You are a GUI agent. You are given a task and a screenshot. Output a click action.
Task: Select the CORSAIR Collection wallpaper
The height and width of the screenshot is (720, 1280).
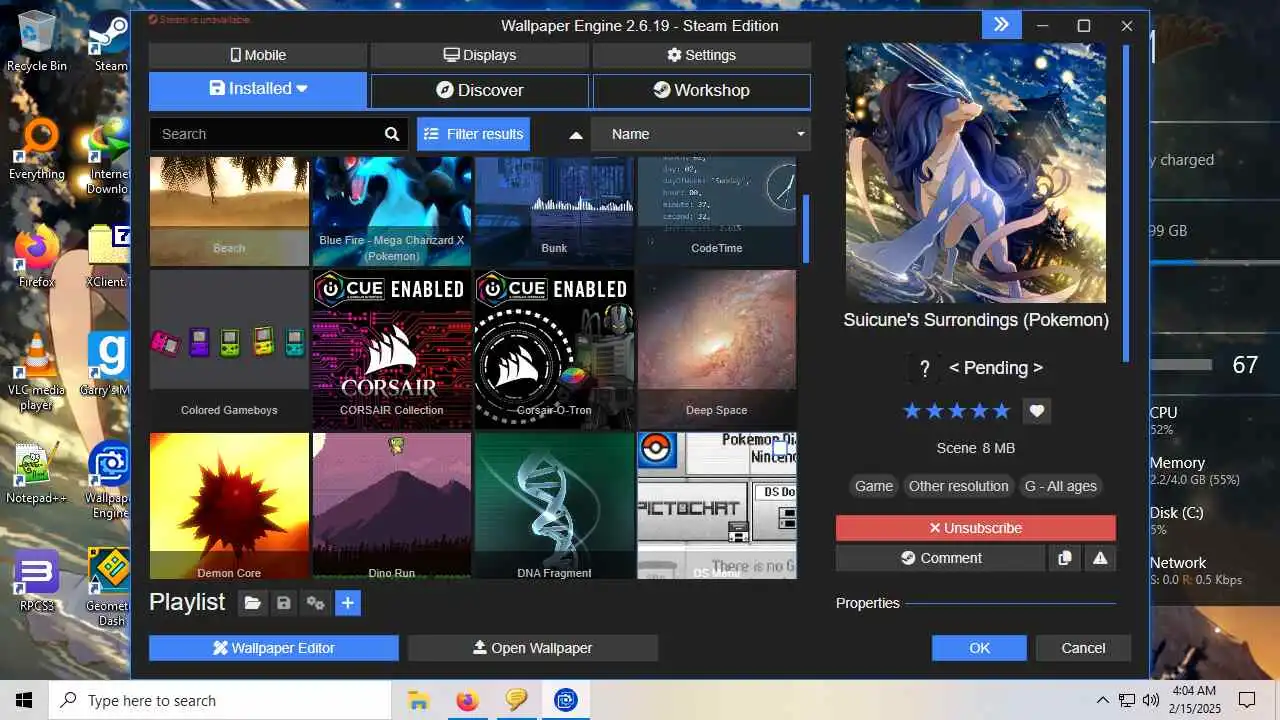[391, 349]
